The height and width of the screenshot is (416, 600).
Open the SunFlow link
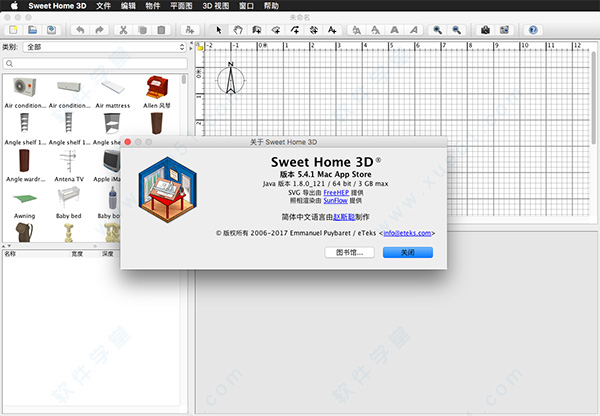click(x=336, y=201)
